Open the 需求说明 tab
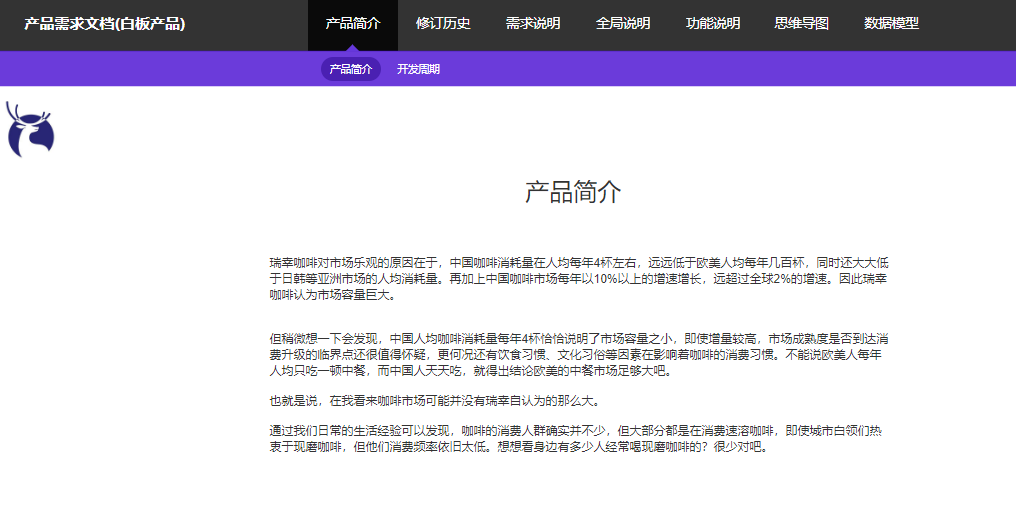 tap(533, 24)
